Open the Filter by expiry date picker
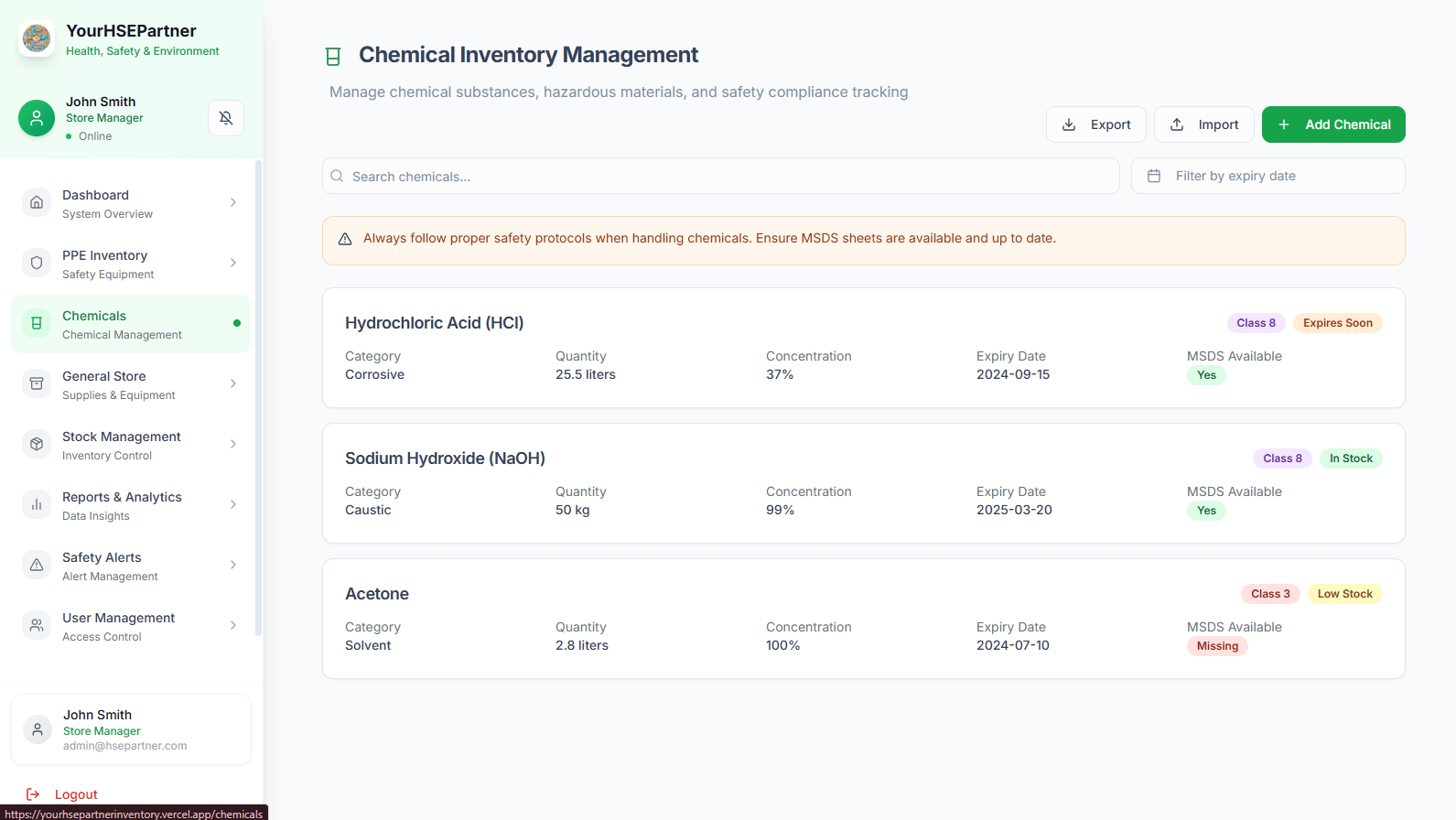The width and height of the screenshot is (1456, 820). click(1267, 176)
